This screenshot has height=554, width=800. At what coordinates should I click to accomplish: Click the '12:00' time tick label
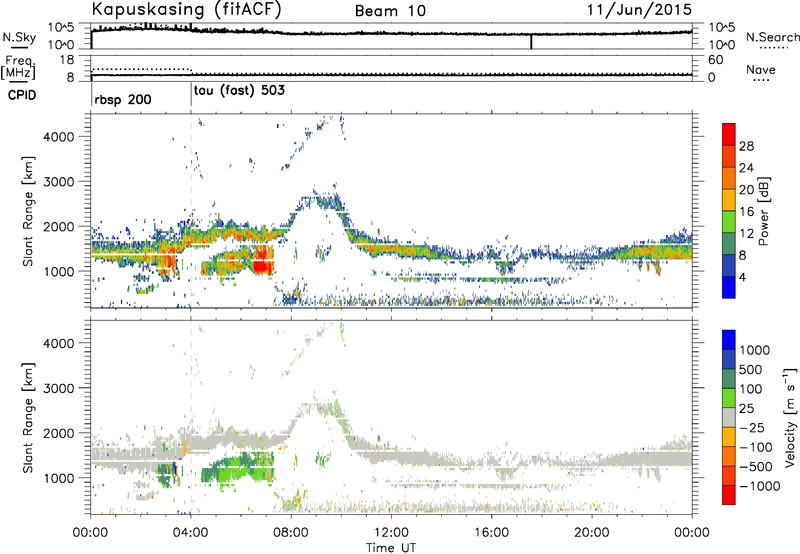point(391,533)
